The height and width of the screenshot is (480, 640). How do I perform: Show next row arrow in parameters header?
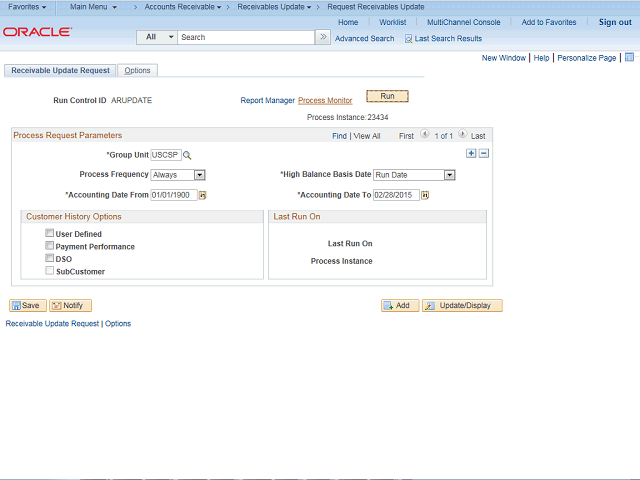click(462, 134)
